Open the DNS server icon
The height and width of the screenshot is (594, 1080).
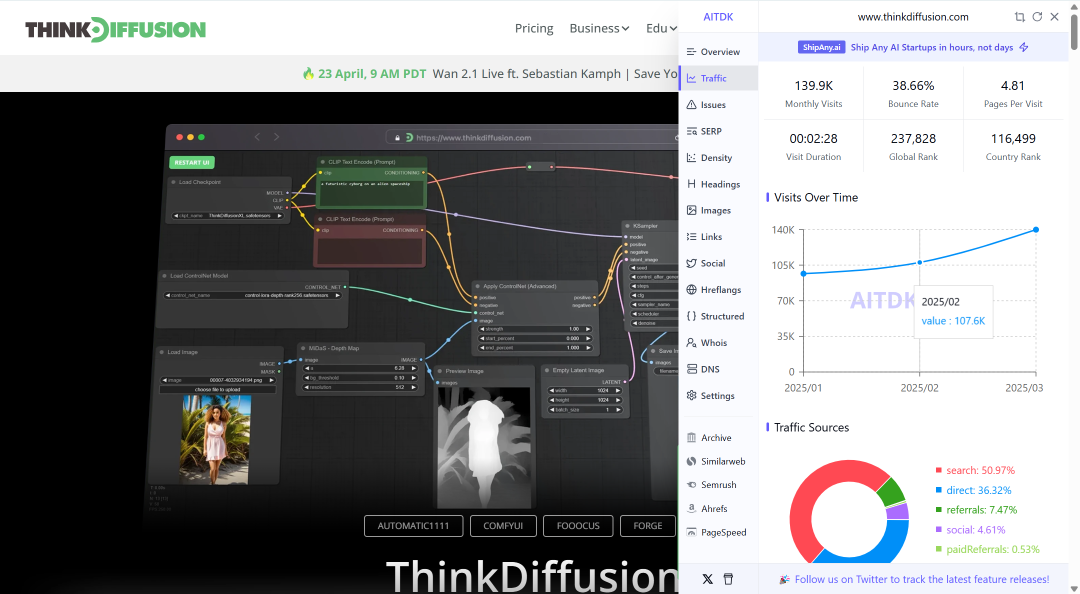click(x=691, y=369)
